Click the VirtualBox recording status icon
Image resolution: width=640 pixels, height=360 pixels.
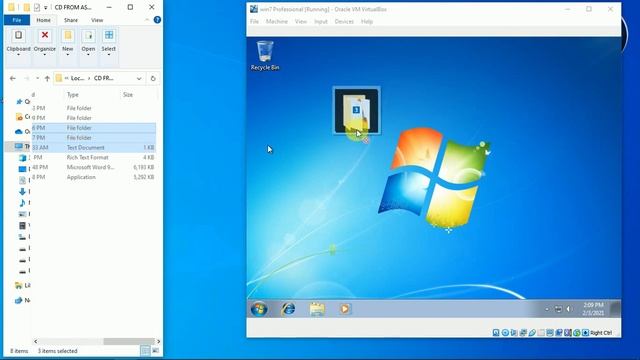tap(559, 333)
